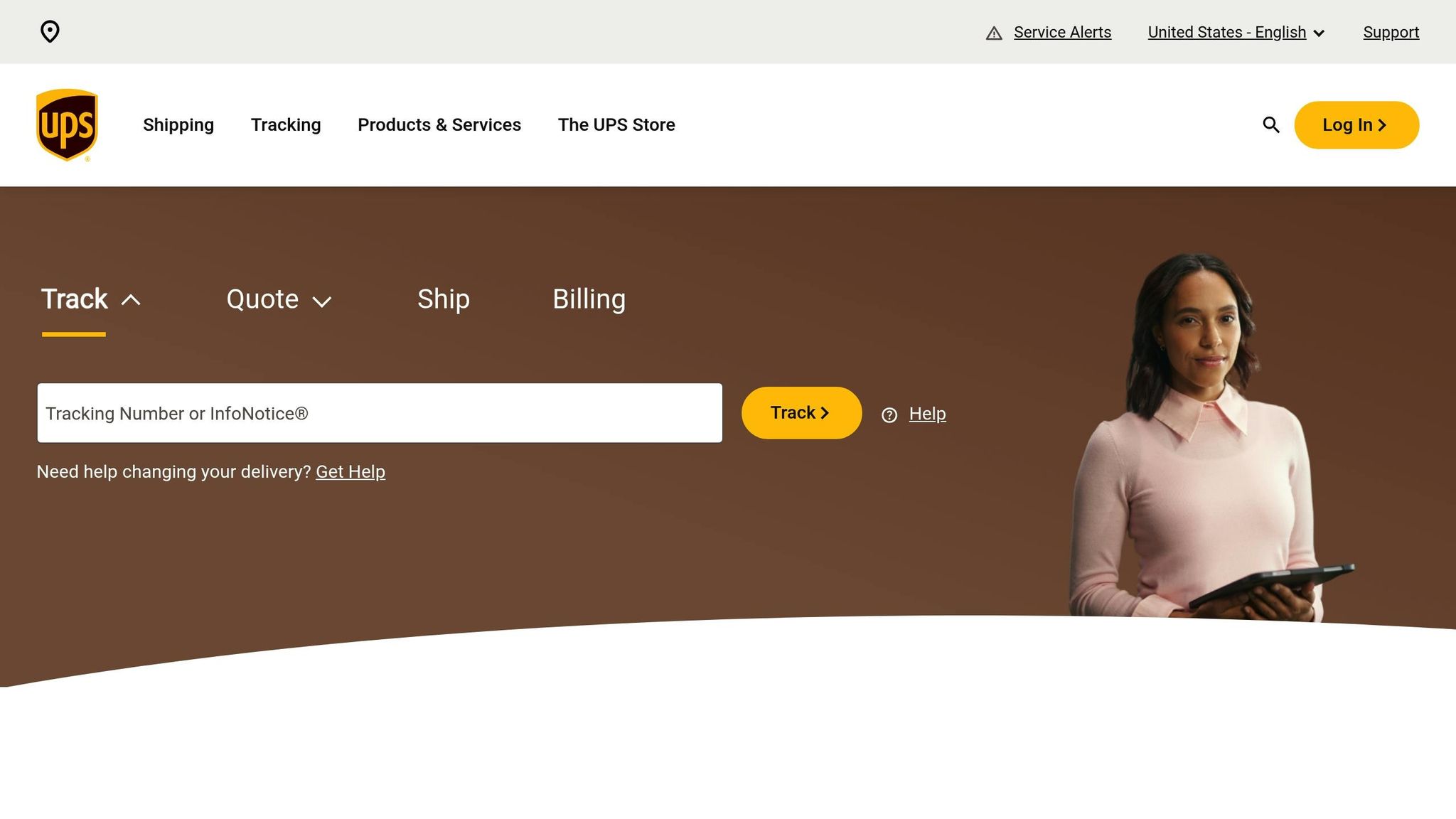This screenshot has height=819, width=1456.
Task: Focus the Tracking Number or InfoNotice field
Action: pyautogui.click(x=380, y=413)
